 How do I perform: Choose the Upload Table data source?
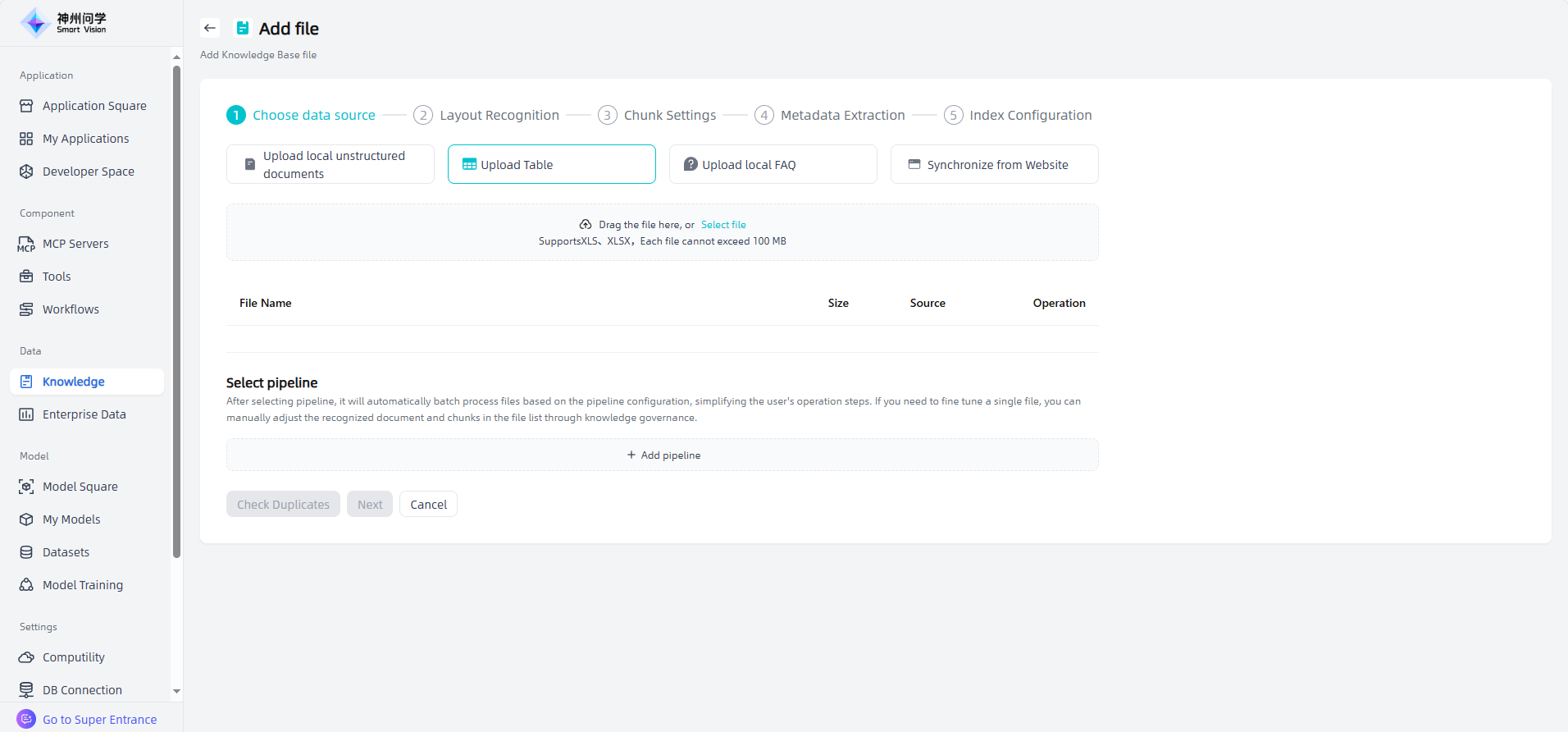coord(551,164)
